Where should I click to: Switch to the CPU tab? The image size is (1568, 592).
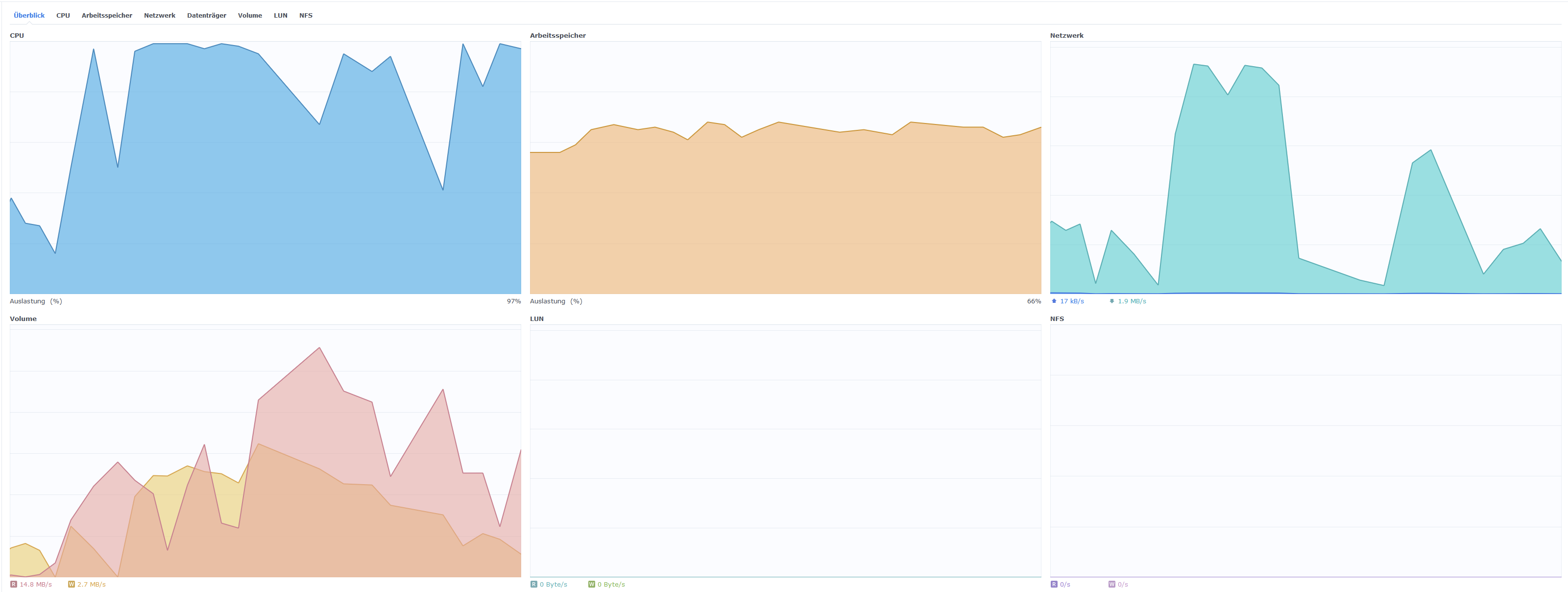[63, 15]
